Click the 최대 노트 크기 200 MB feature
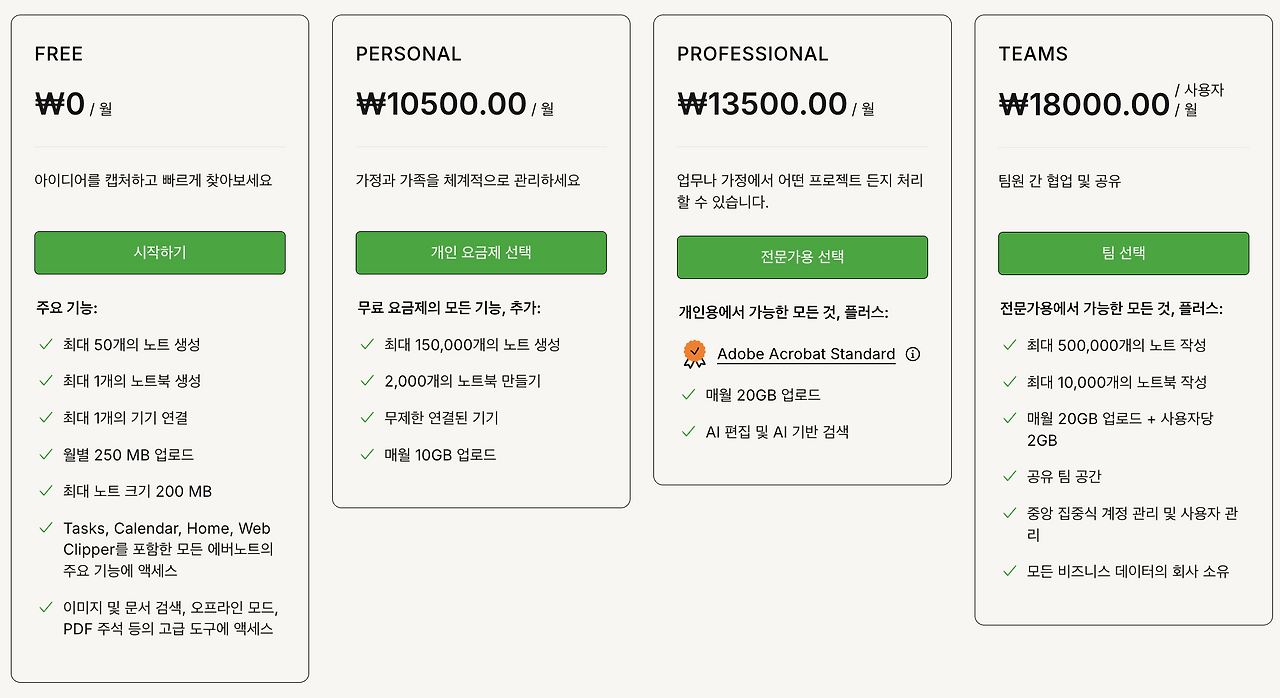The height and width of the screenshot is (698, 1280). [x=137, y=492]
